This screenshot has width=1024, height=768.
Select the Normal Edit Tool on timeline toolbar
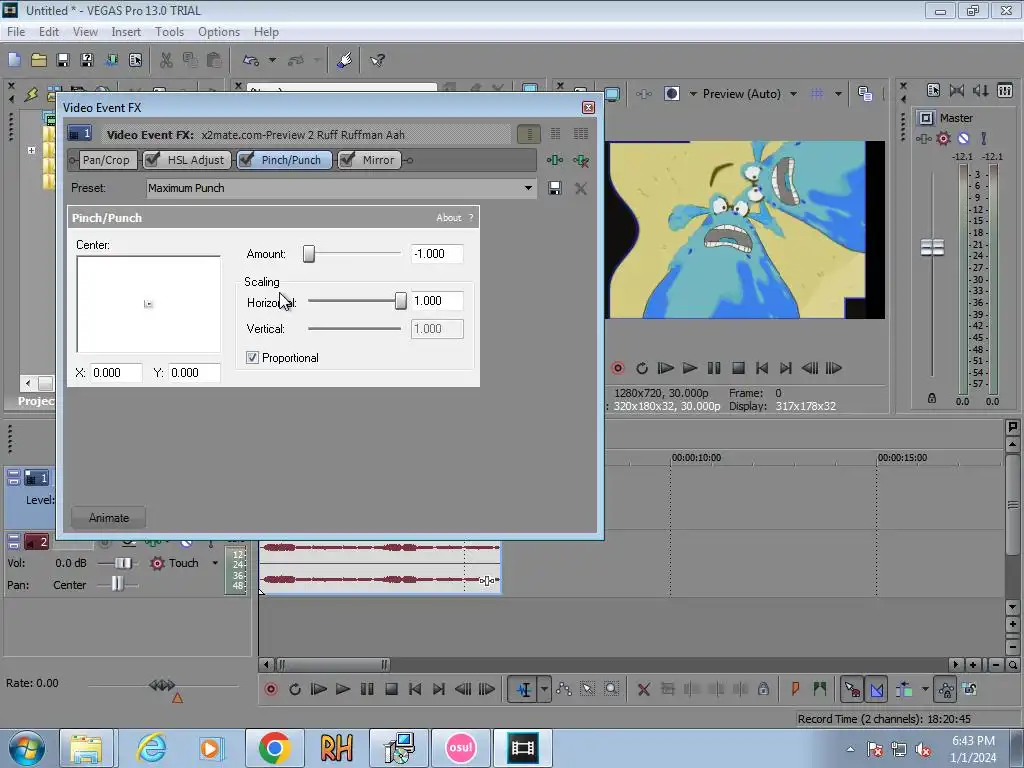point(523,689)
